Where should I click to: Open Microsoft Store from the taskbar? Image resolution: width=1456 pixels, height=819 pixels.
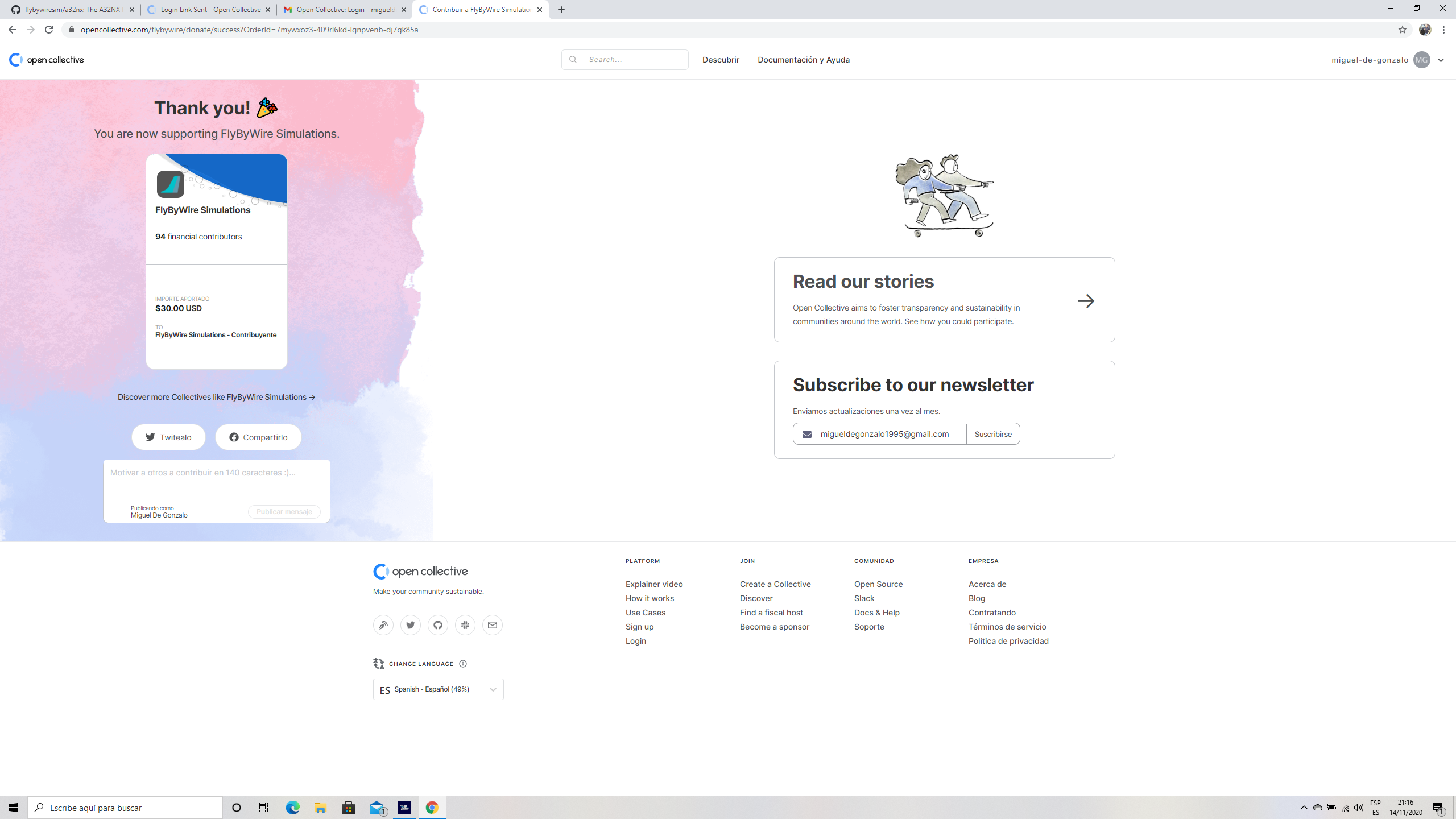coord(348,808)
